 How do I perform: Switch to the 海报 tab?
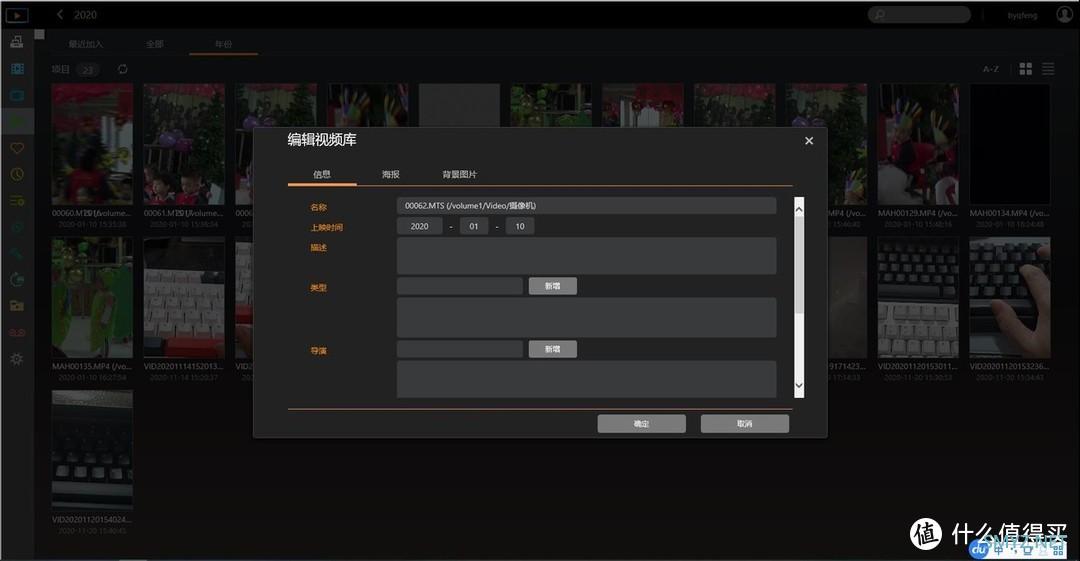(390, 174)
